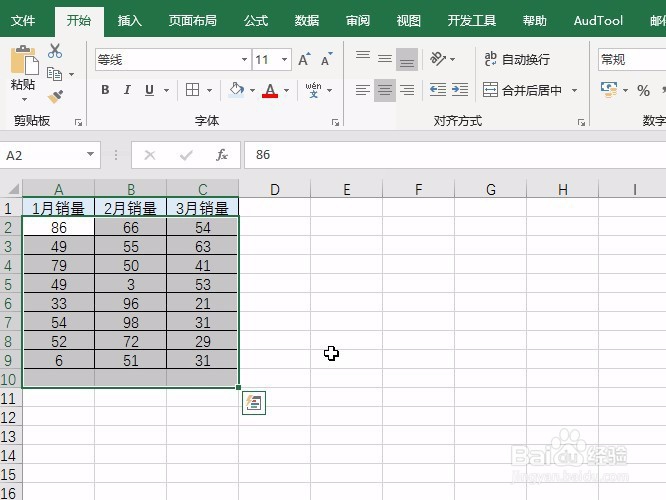The width and height of the screenshot is (666, 500).
Task: Switch to the 插入 tab
Action: click(130, 20)
